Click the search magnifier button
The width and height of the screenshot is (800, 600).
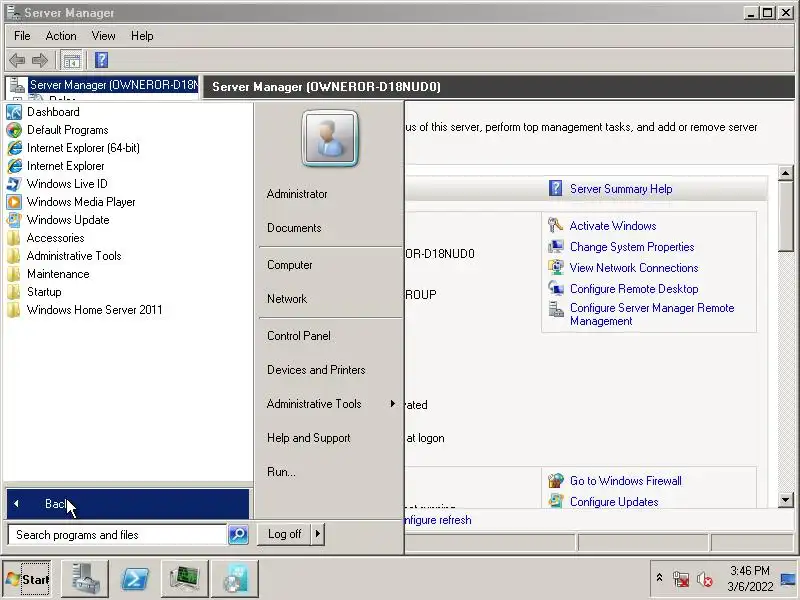(238, 534)
